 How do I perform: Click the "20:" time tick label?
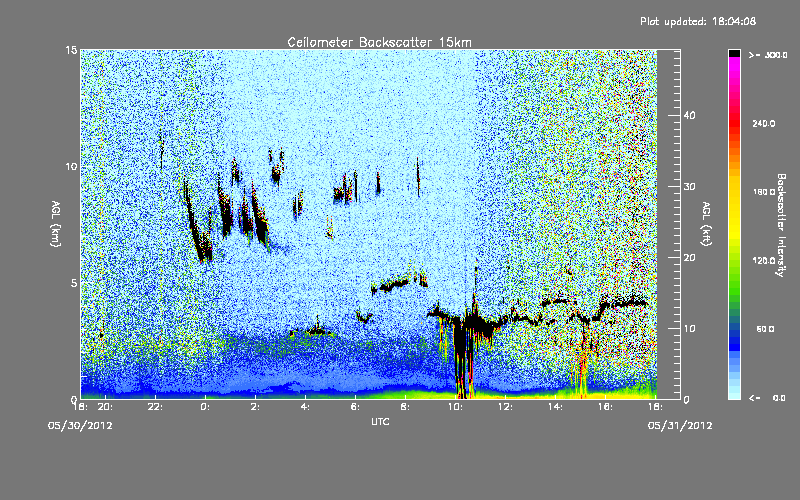click(106, 407)
